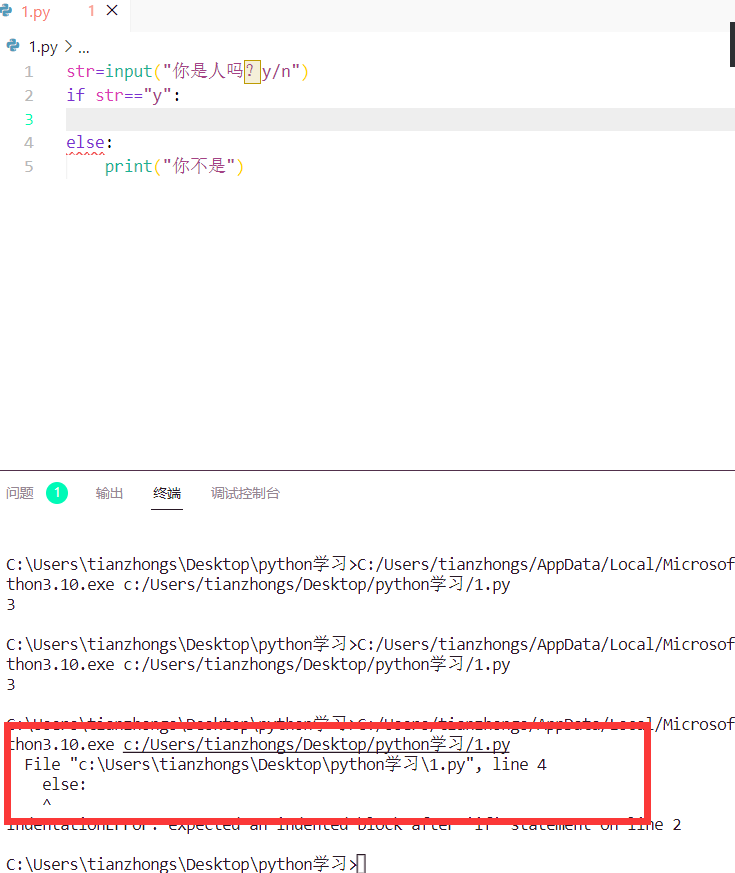The width and height of the screenshot is (735, 873).
Task: Click the problems count badge next to 问题
Action: tap(57, 493)
